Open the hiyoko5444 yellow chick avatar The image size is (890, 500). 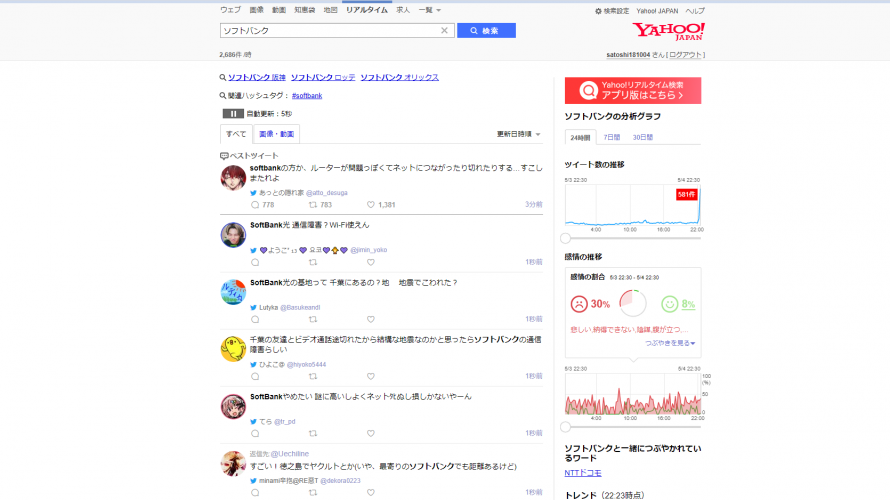pos(233,349)
